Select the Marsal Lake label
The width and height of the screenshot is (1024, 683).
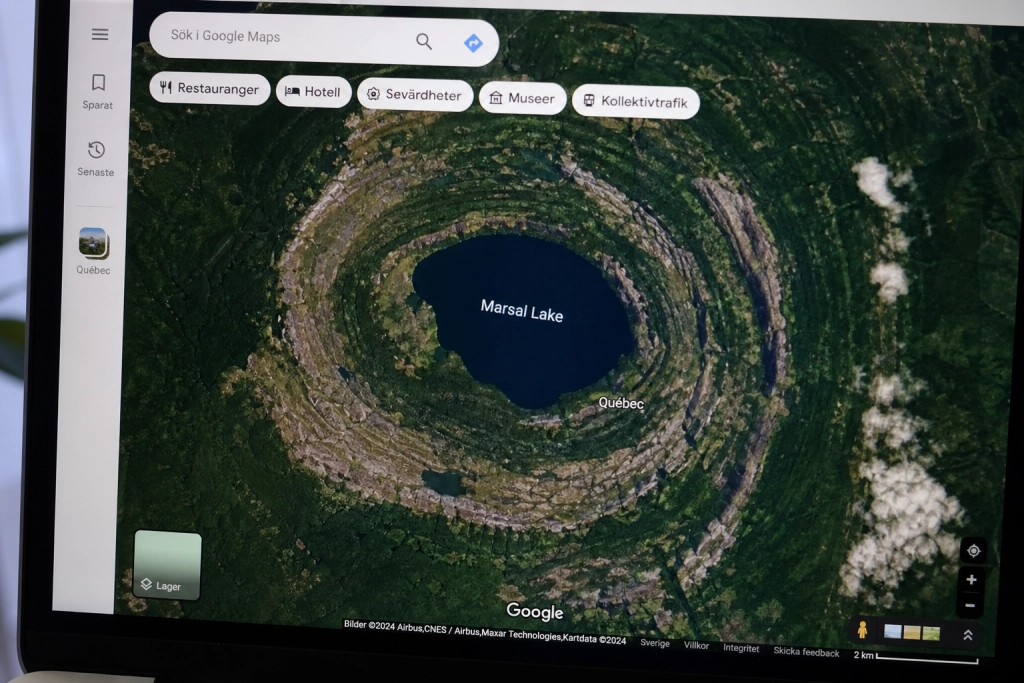522,311
